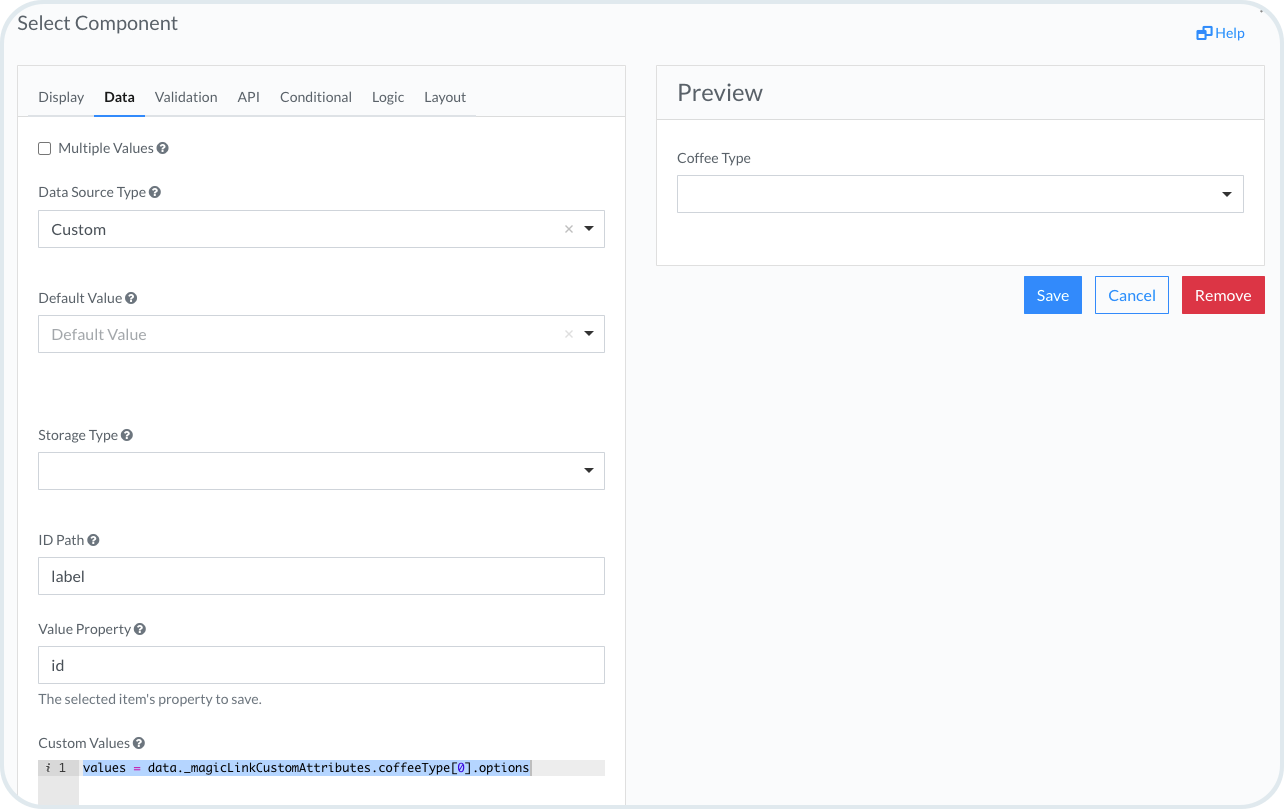Click the ID Path question mark icon

(93, 540)
